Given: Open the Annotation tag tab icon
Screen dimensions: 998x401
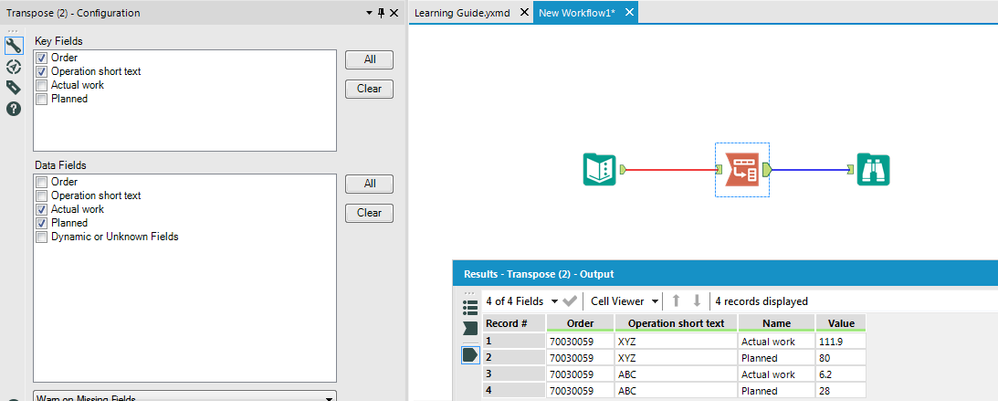Looking at the screenshot, I should pos(13,88).
